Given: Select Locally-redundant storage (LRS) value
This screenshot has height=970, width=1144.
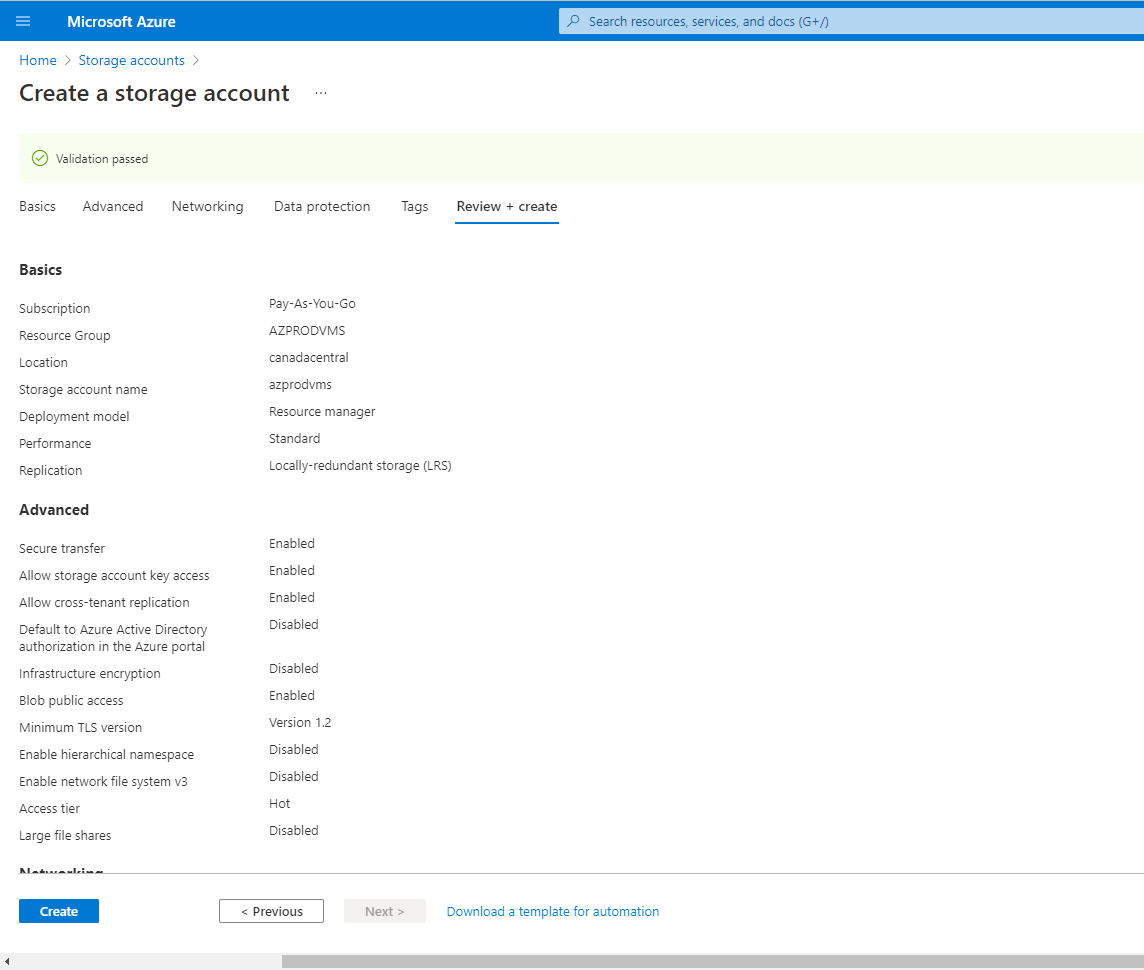Looking at the screenshot, I should click(360, 465).
